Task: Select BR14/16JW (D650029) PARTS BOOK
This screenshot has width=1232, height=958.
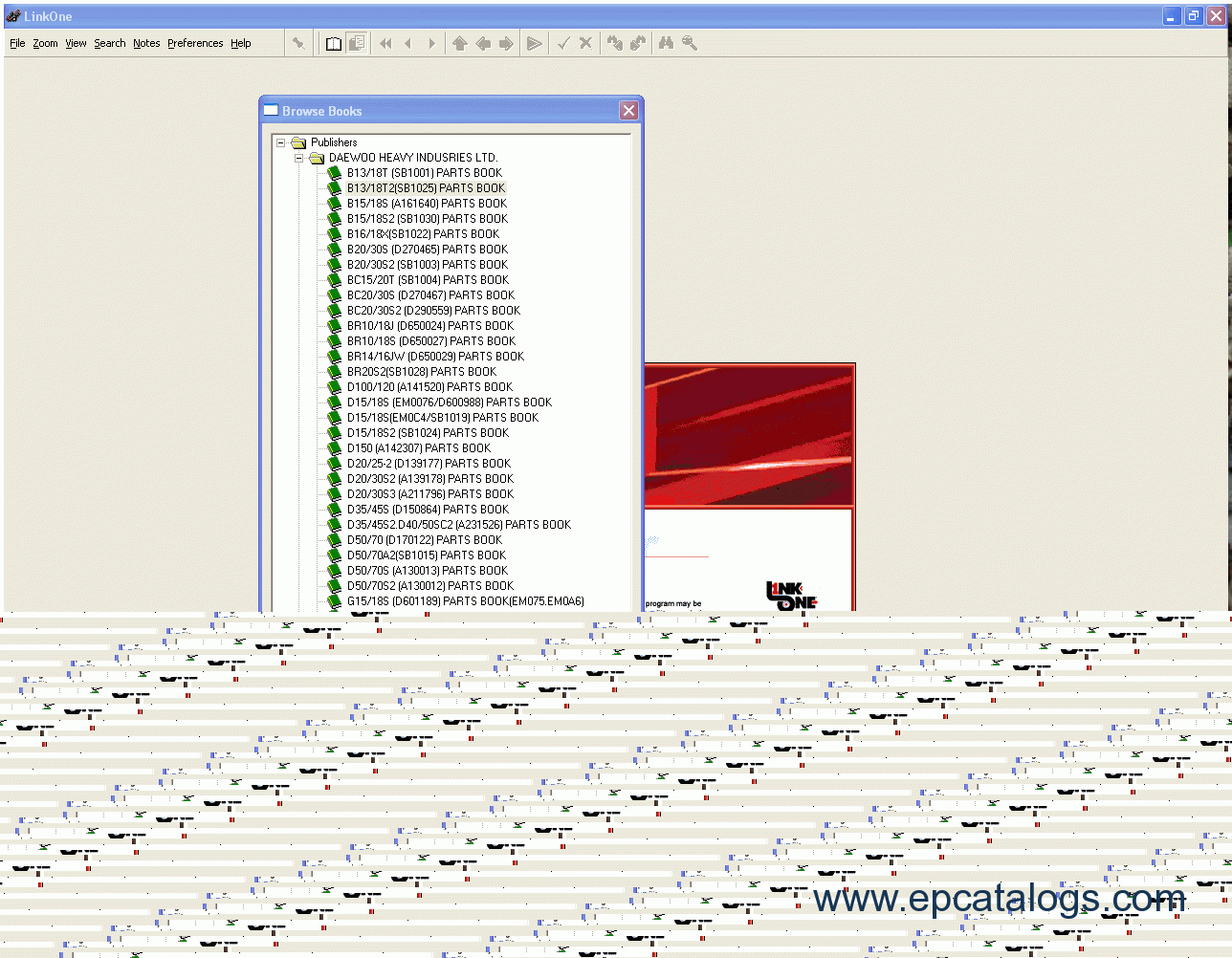Action: (435, 357)
